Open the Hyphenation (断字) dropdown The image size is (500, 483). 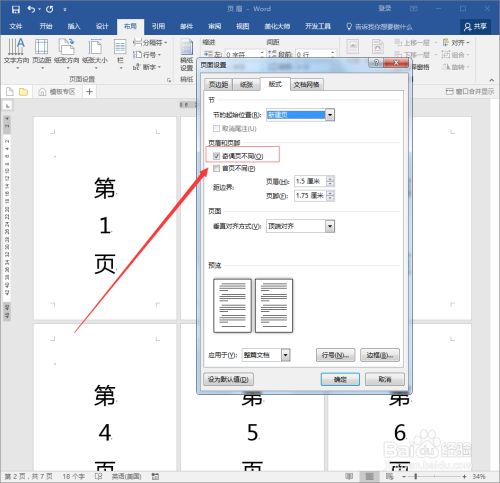click(147, 67)
